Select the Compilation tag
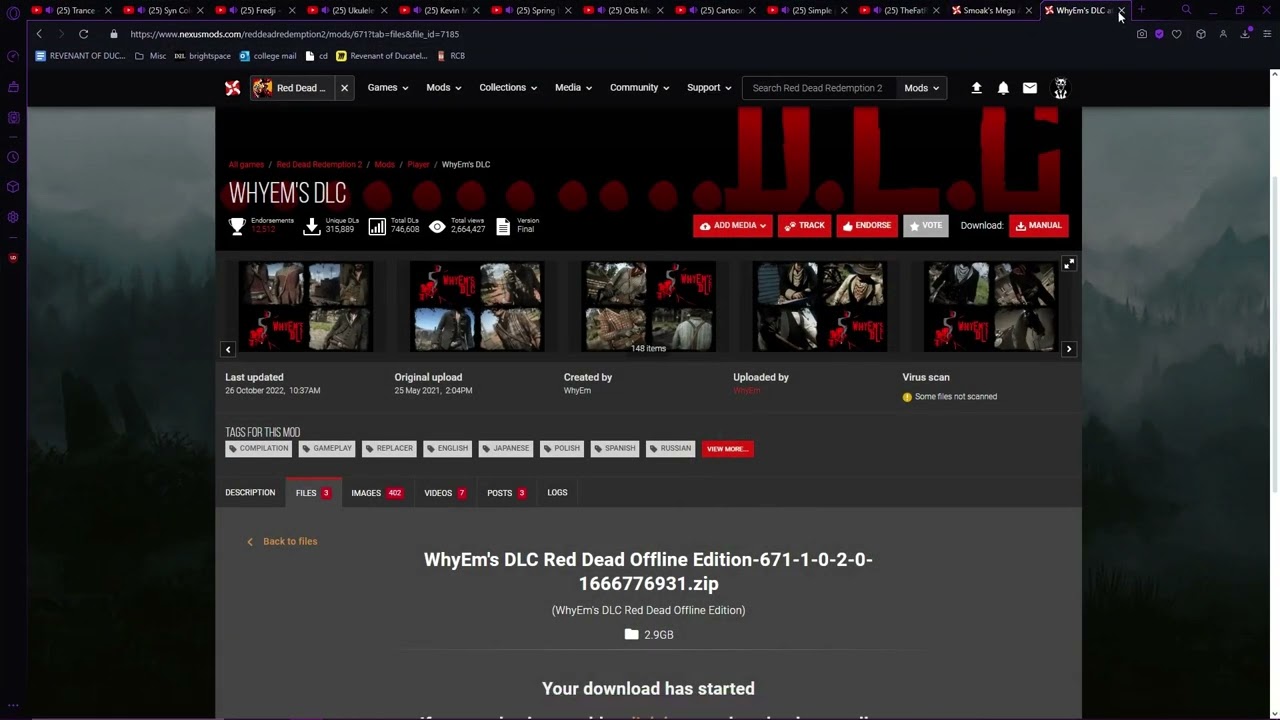This screenshot has height=720, width=1280. click(x=259, y=449)
